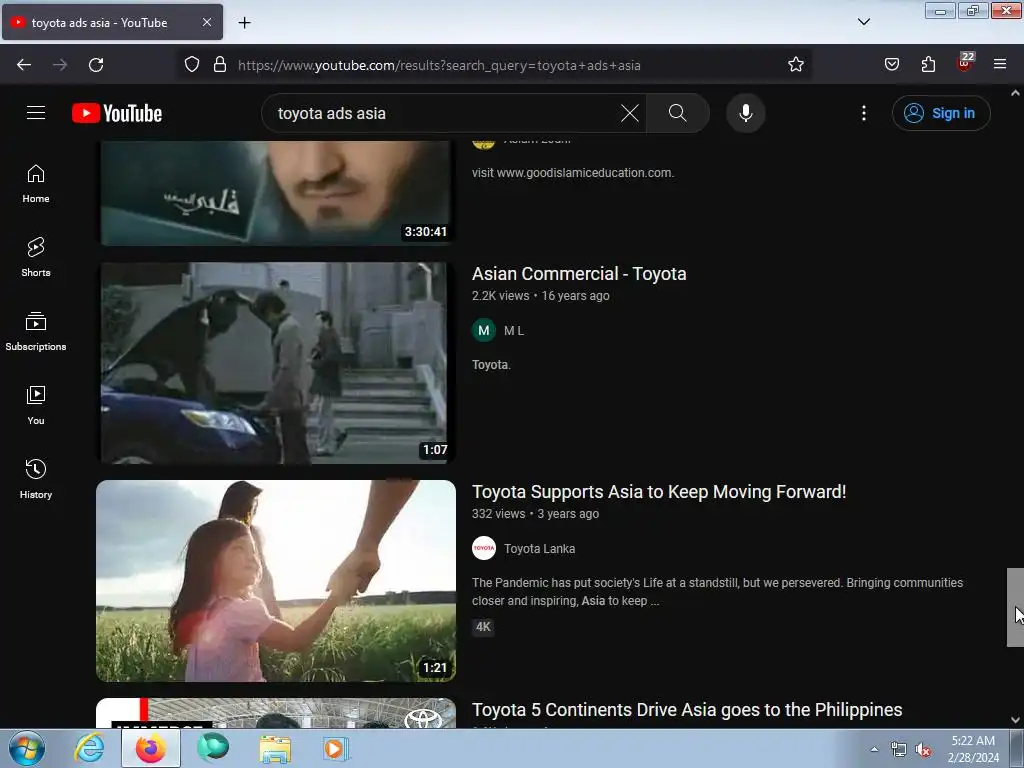1024x768 pixels.
Task: Open Firefox extensions puzzle icon
Action: (928, 65)
